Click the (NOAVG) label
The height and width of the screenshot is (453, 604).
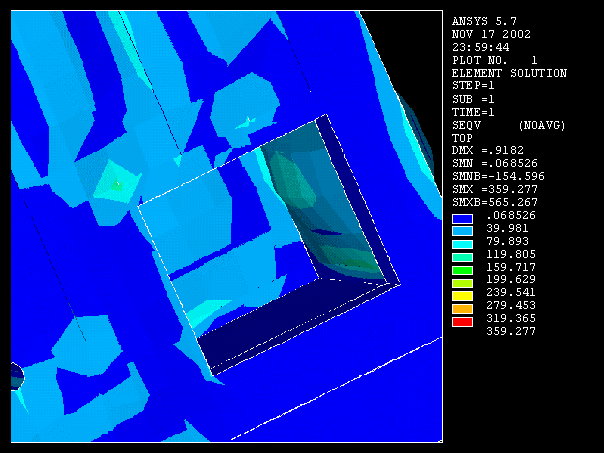[x=542, y=125]
